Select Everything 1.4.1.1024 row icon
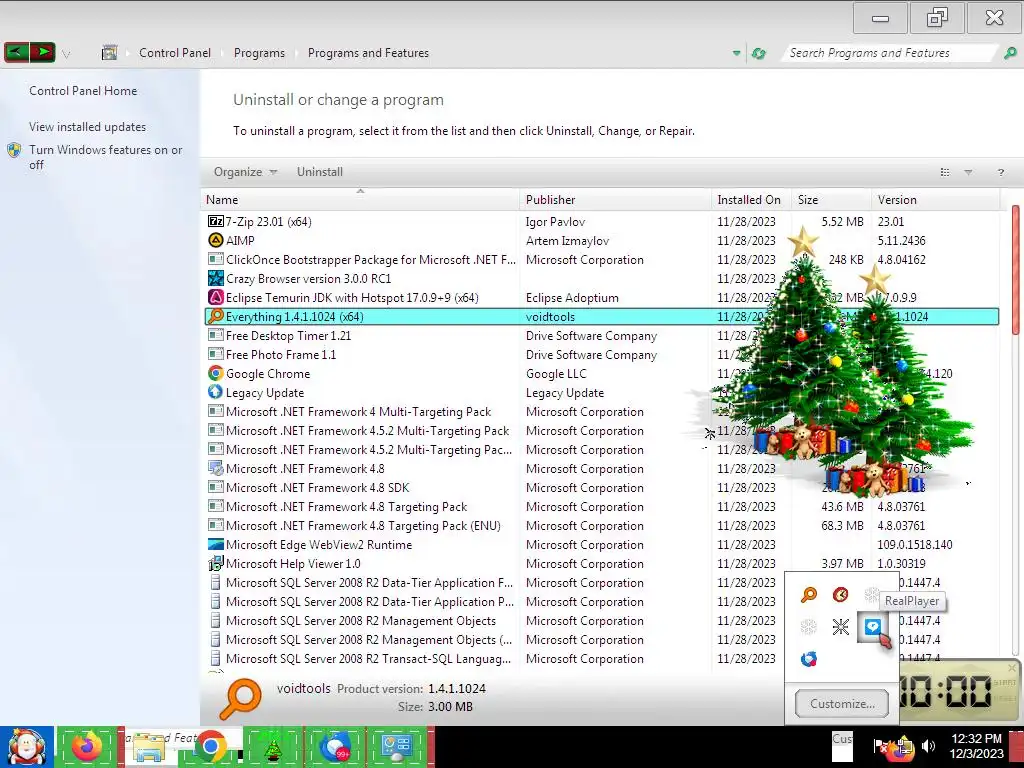1024x768 pixels. tap(216, 316)
